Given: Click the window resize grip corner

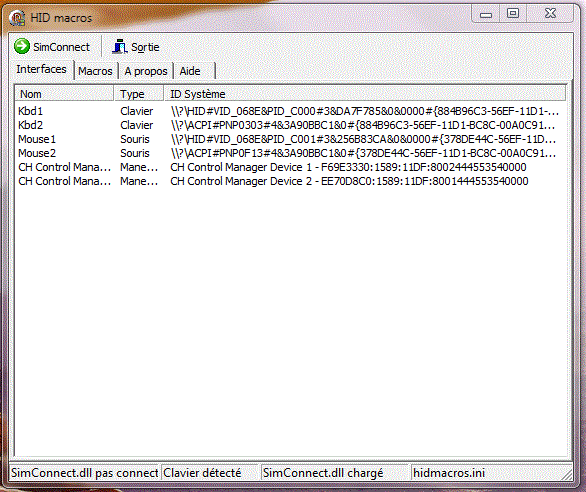Looking at the screenshot, I should tap(567, 474).
